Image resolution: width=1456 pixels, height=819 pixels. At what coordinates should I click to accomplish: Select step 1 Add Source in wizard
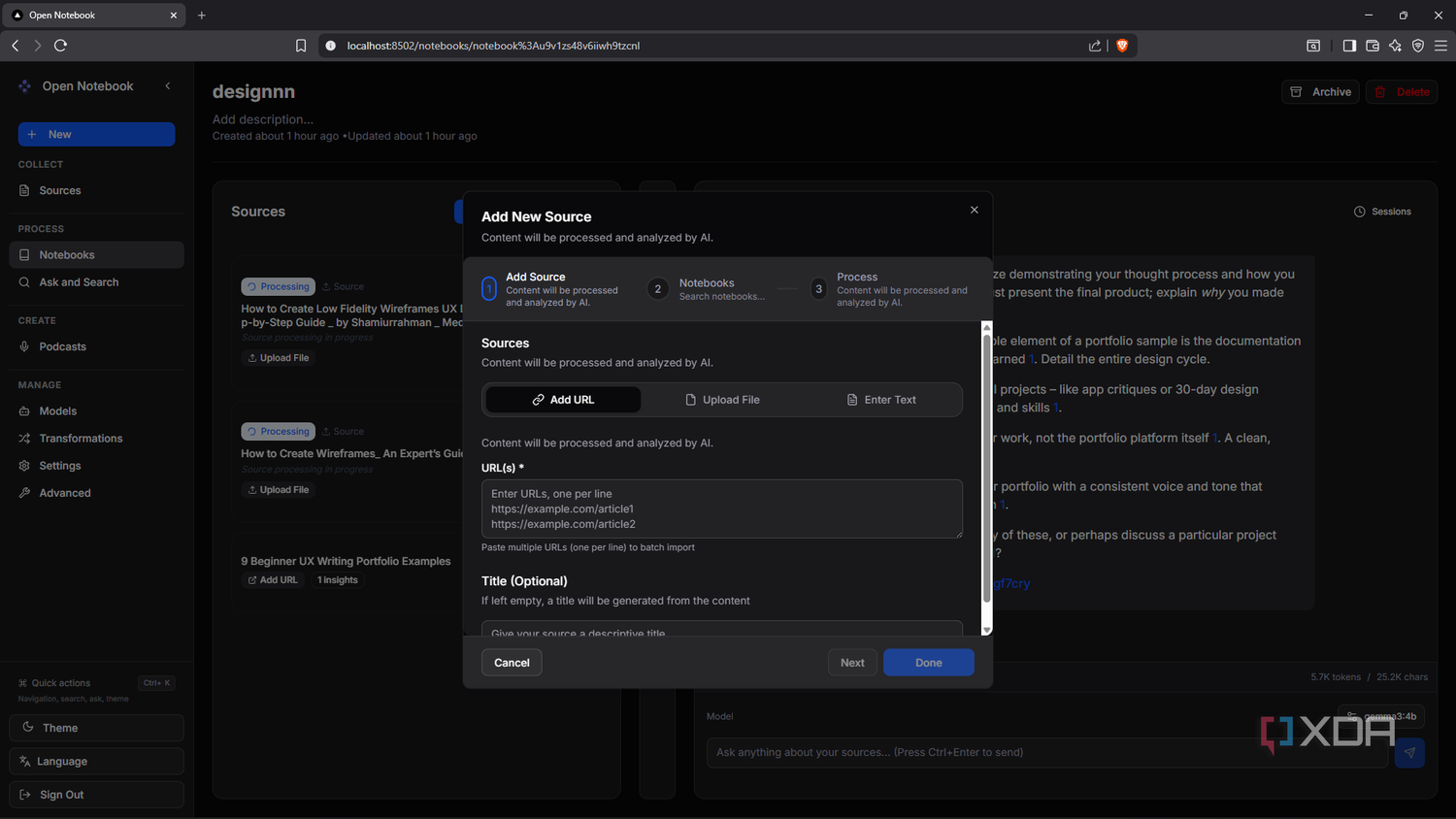[551, 289]
